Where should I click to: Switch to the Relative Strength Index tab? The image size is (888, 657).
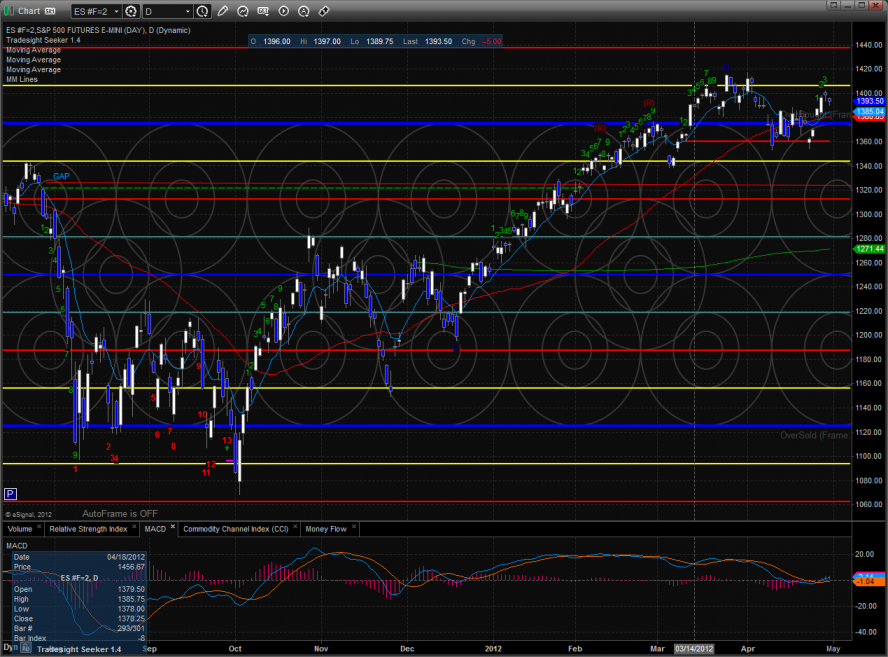coord(88,527)
